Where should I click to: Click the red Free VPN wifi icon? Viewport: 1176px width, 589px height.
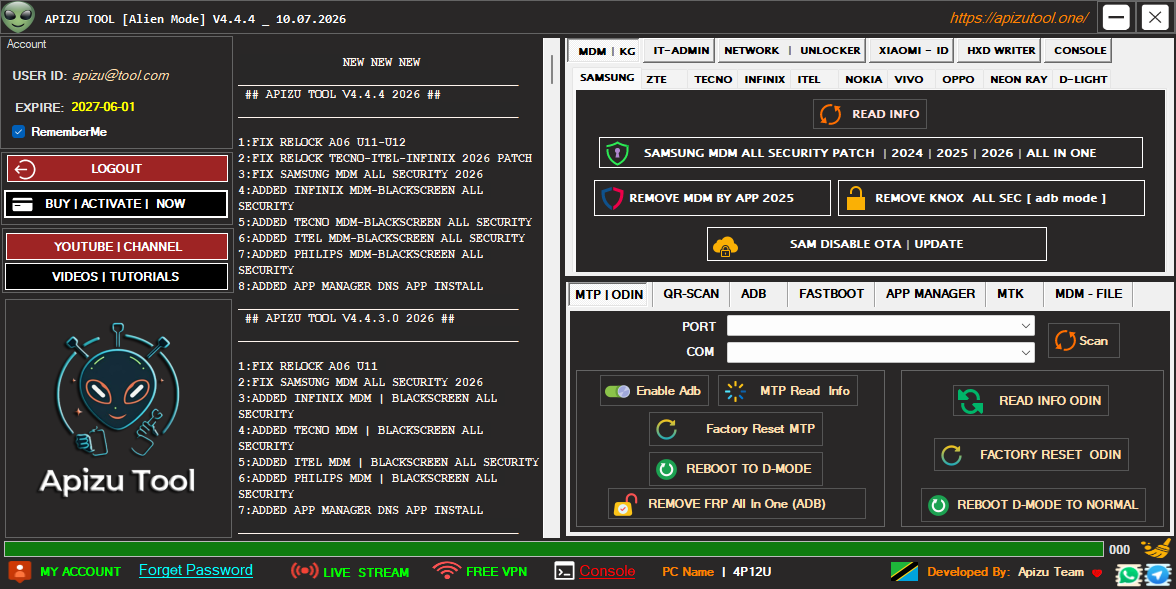[x=446, y=571]
